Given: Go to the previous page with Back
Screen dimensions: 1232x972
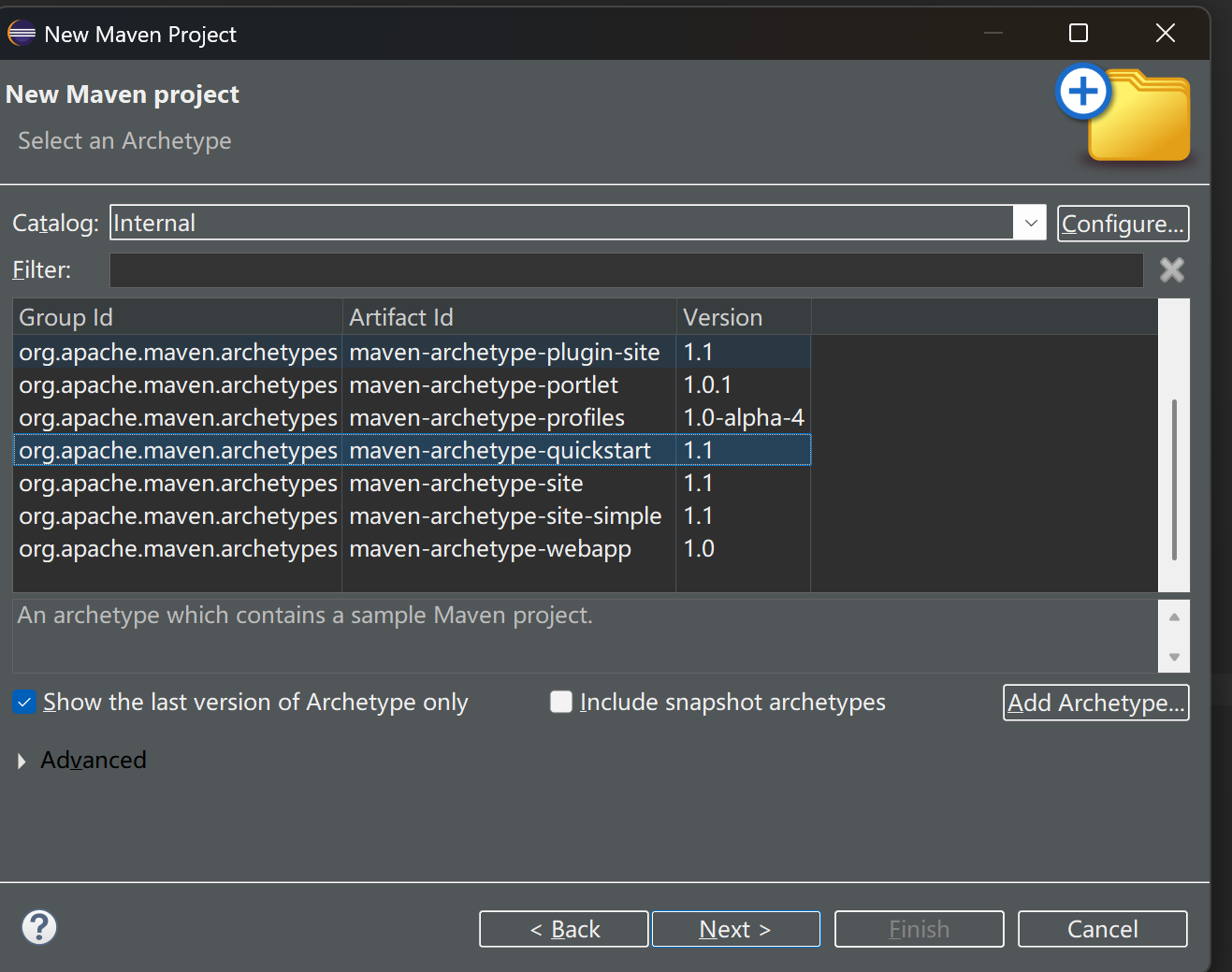Looking at the screenshot, I should (563, 929).
